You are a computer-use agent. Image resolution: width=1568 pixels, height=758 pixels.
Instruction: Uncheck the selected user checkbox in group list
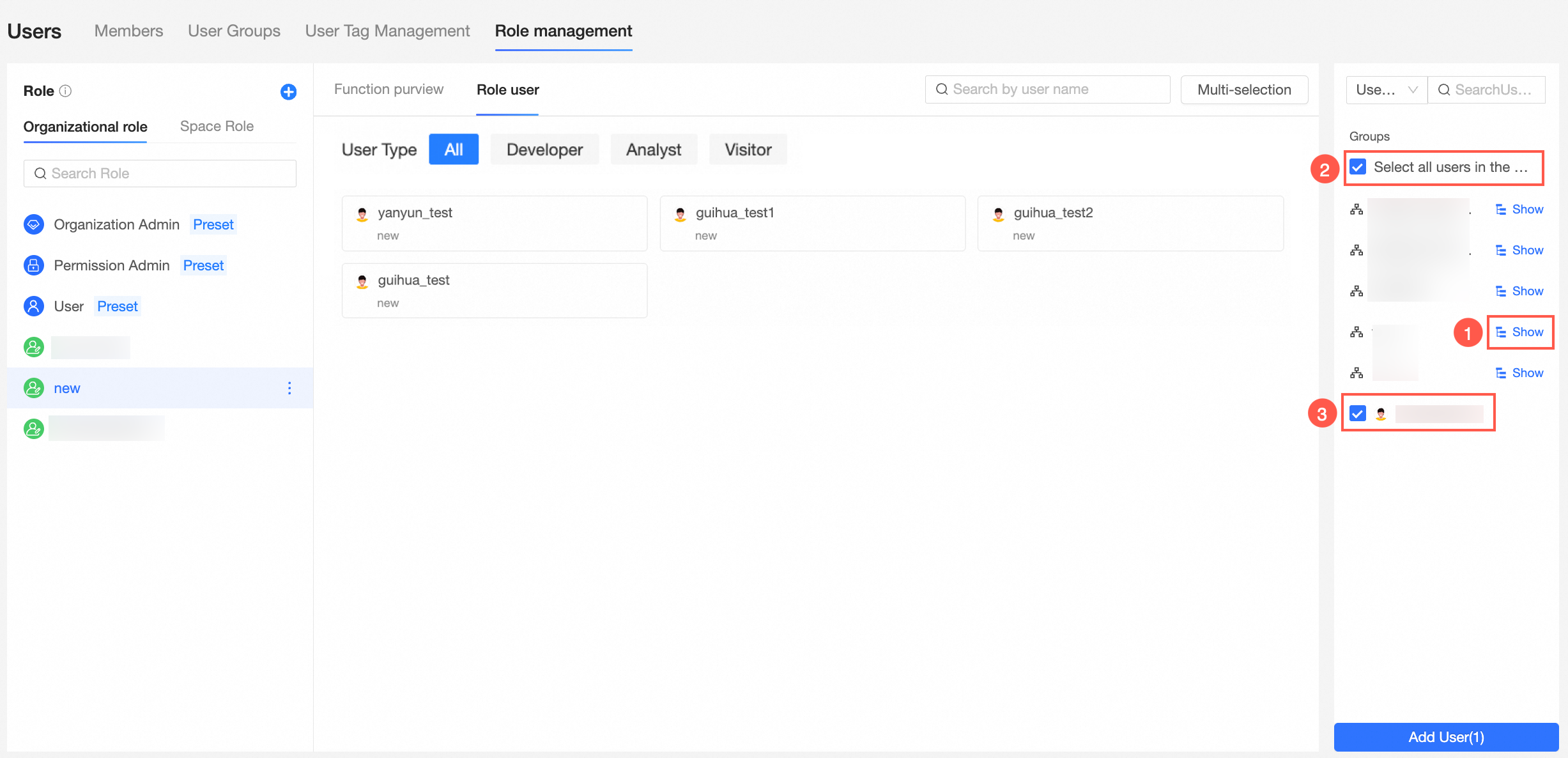(x=1358, y=414)
